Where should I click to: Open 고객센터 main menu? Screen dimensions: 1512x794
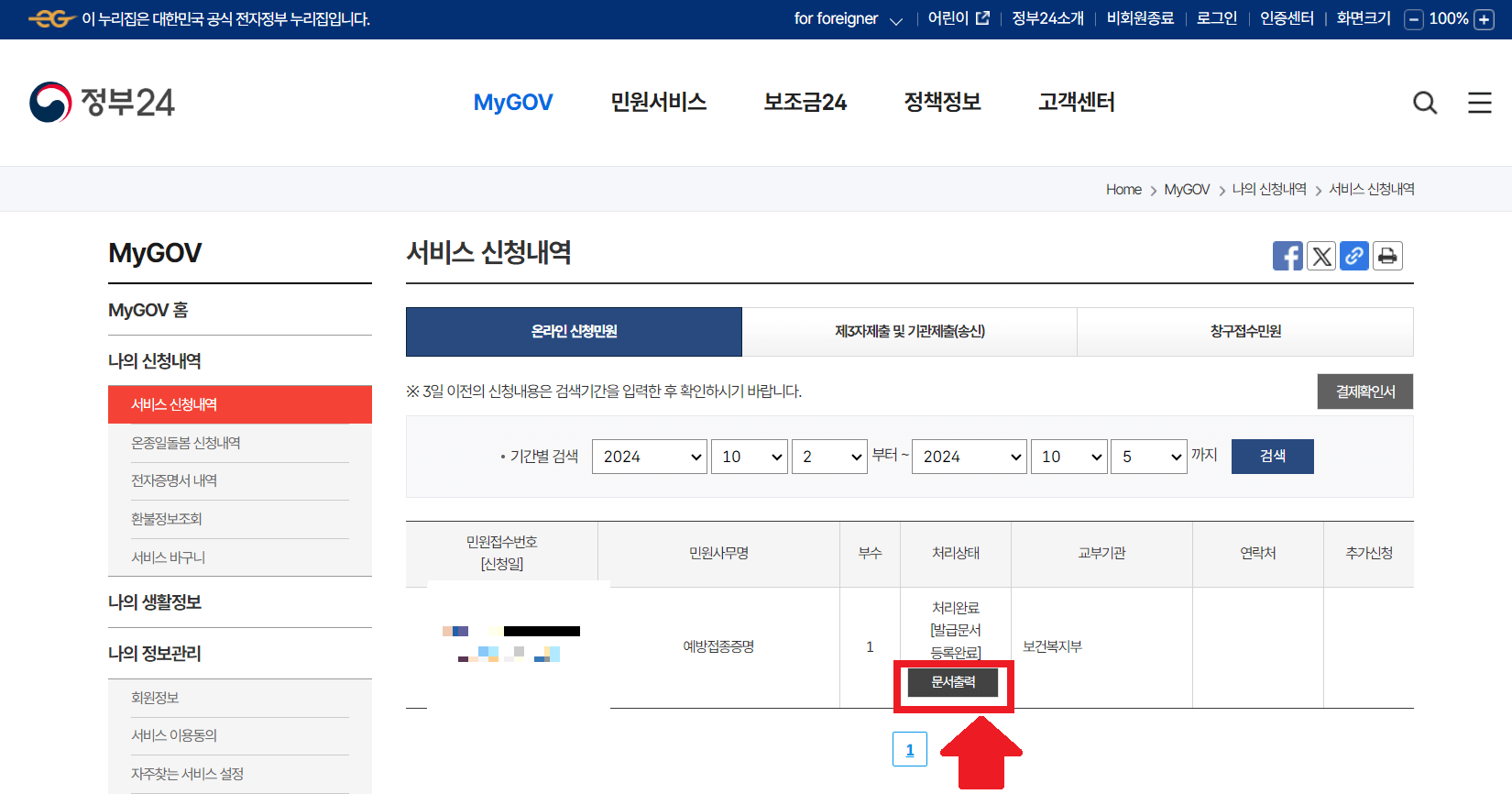pyautogui.click(x=1077, y=103)
